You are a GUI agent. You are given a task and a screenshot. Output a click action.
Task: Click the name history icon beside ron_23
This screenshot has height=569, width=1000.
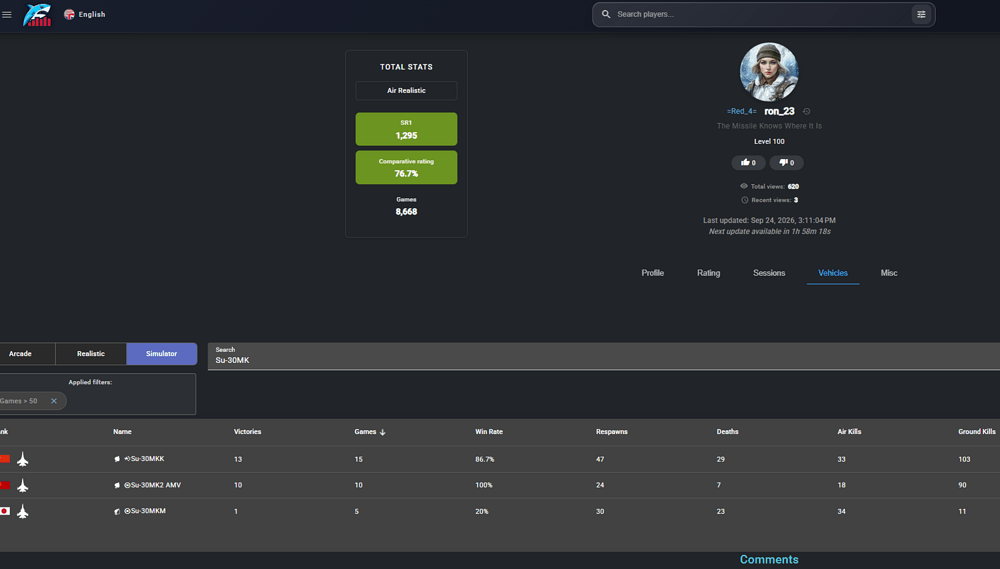807,111
